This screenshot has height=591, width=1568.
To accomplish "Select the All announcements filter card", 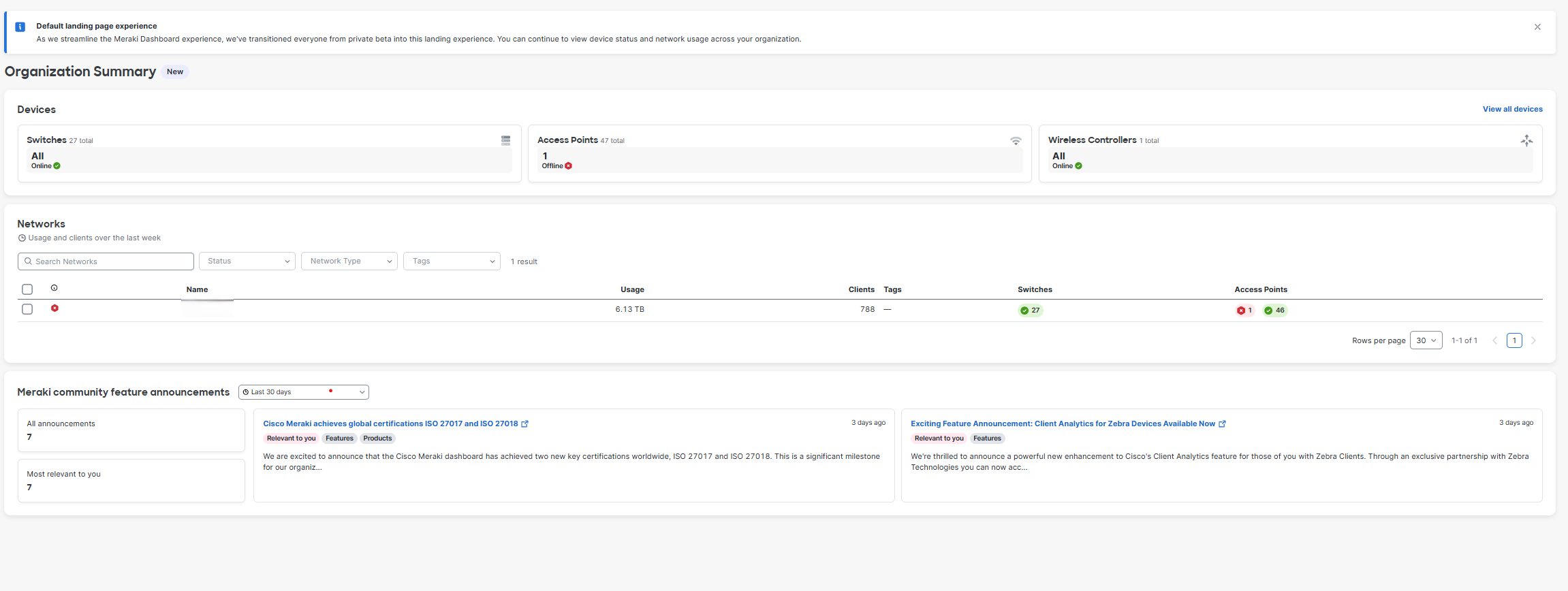I will coord(131,430).
